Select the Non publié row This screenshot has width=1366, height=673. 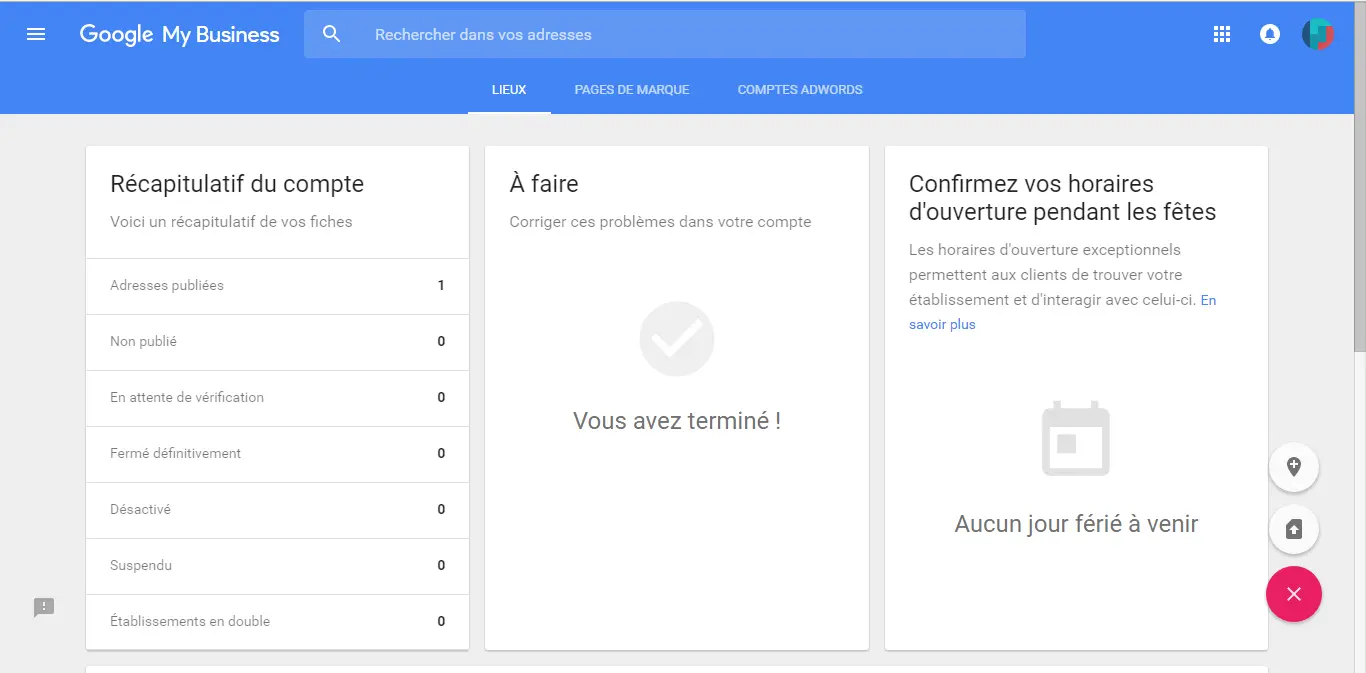coord(277,342)
